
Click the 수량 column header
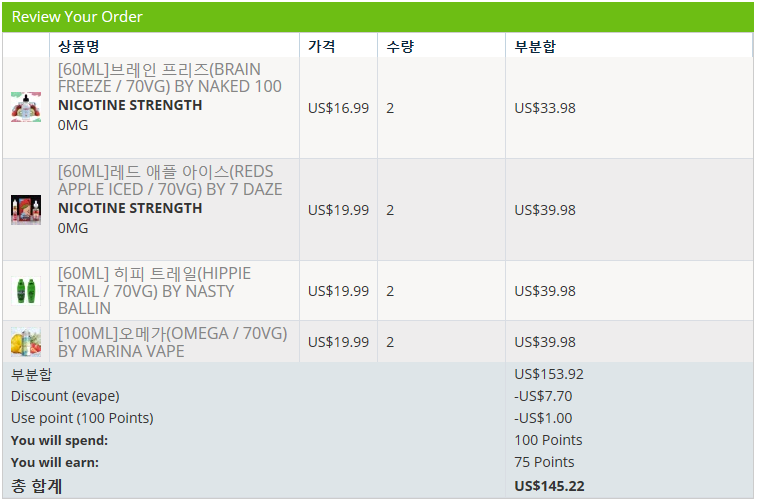(x=400, y=46)
